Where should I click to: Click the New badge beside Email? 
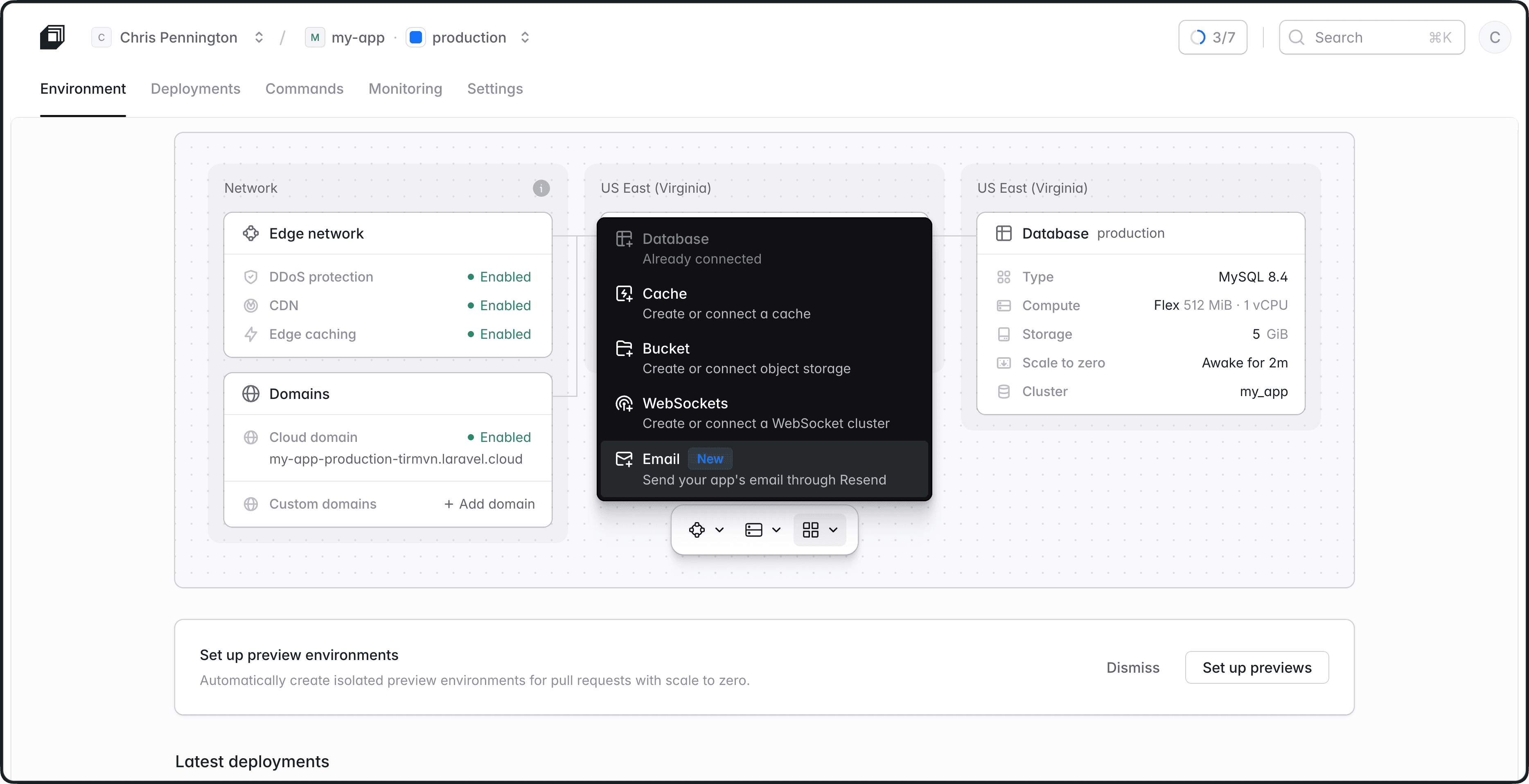[710, 459]
